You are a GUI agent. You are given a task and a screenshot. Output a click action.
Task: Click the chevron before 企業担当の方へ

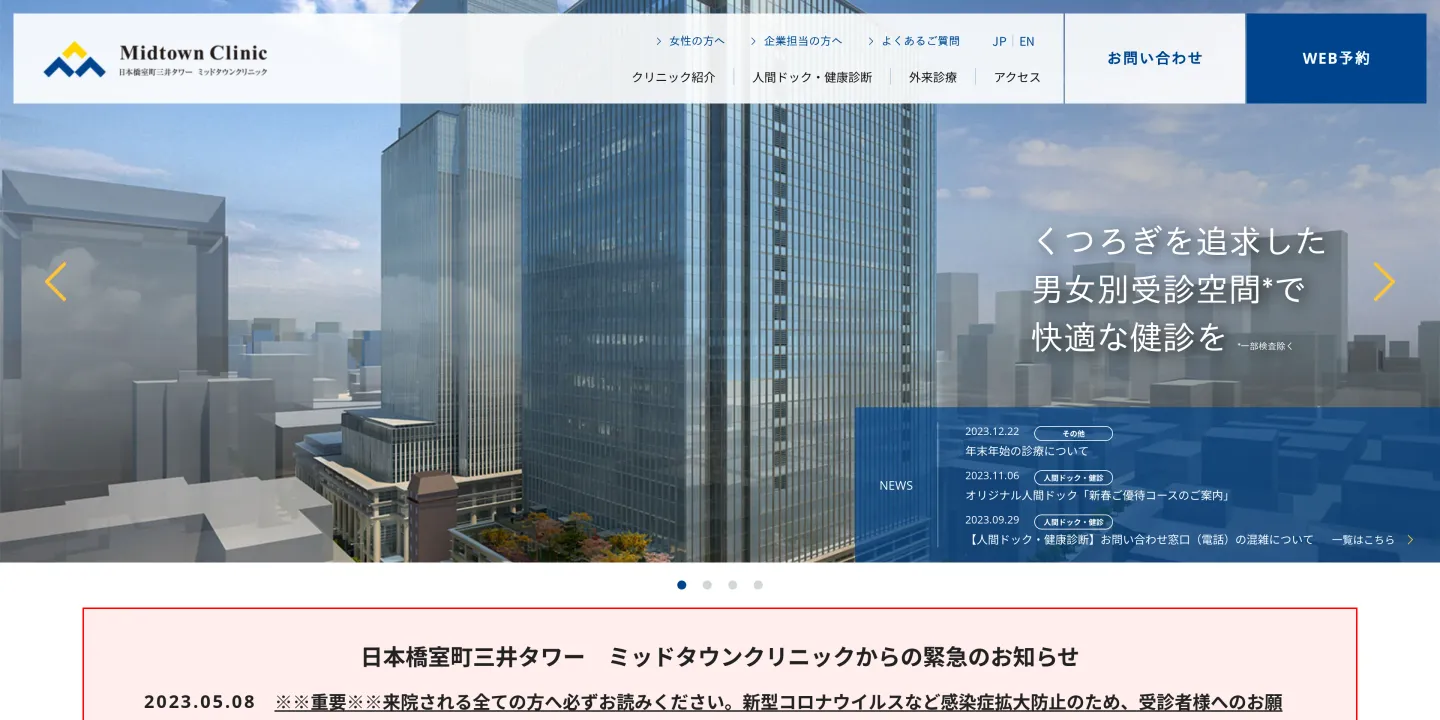[752, 41]
